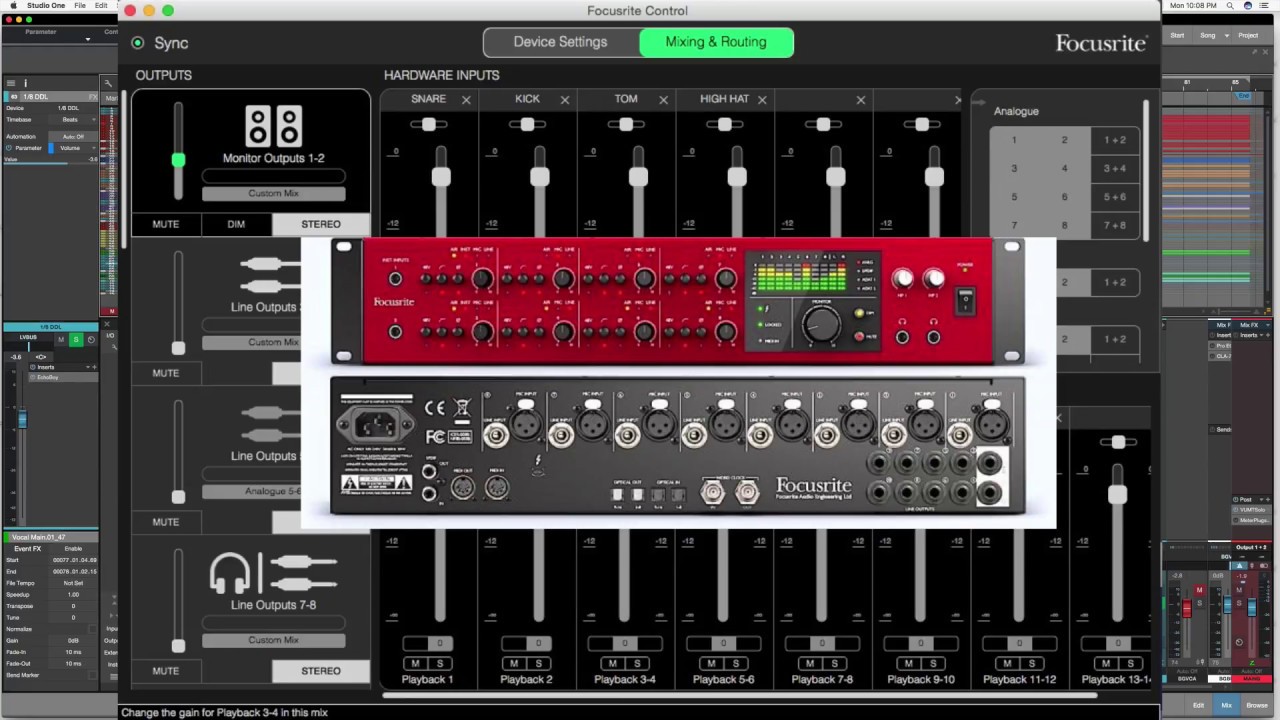Mute Playback 7-8 with its M button
The width and height of the screenshot is (1280, 720).
point(811,664)
